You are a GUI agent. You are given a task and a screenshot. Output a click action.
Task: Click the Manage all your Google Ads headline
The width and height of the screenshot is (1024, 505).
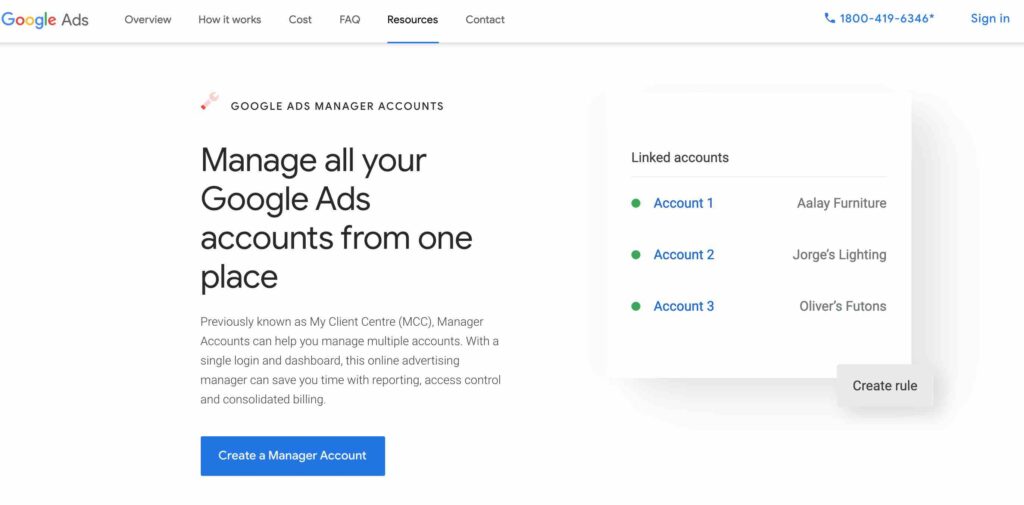[336, 218]
